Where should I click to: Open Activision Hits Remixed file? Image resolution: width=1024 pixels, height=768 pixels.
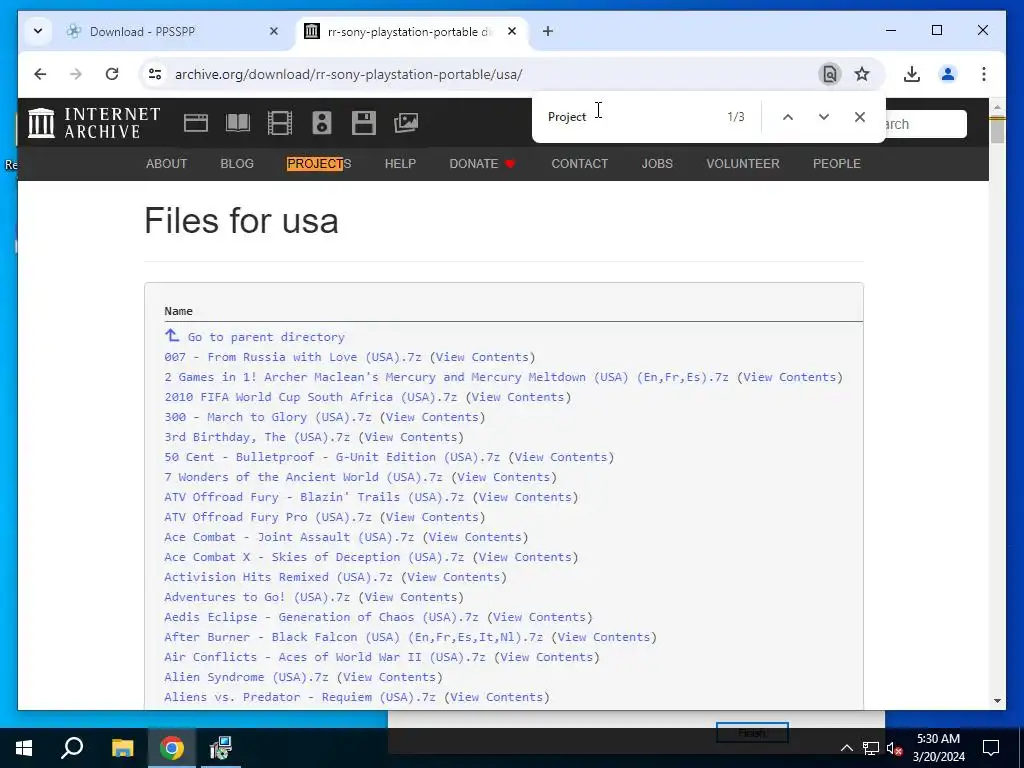278,577
